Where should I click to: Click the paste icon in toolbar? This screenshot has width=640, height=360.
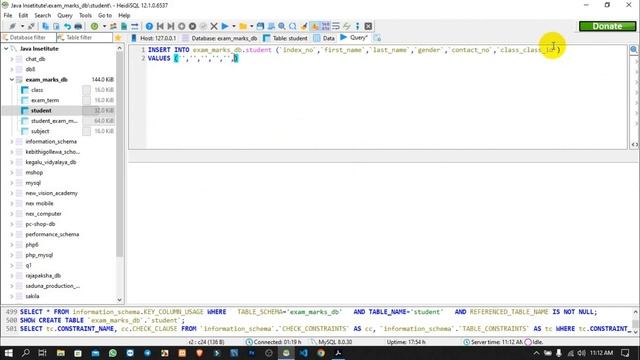(x=56, y=26)
